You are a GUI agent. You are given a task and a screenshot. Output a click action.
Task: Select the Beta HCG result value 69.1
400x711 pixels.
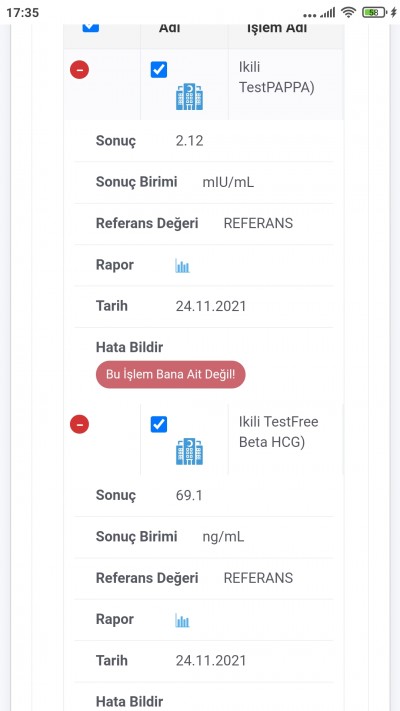189,495
